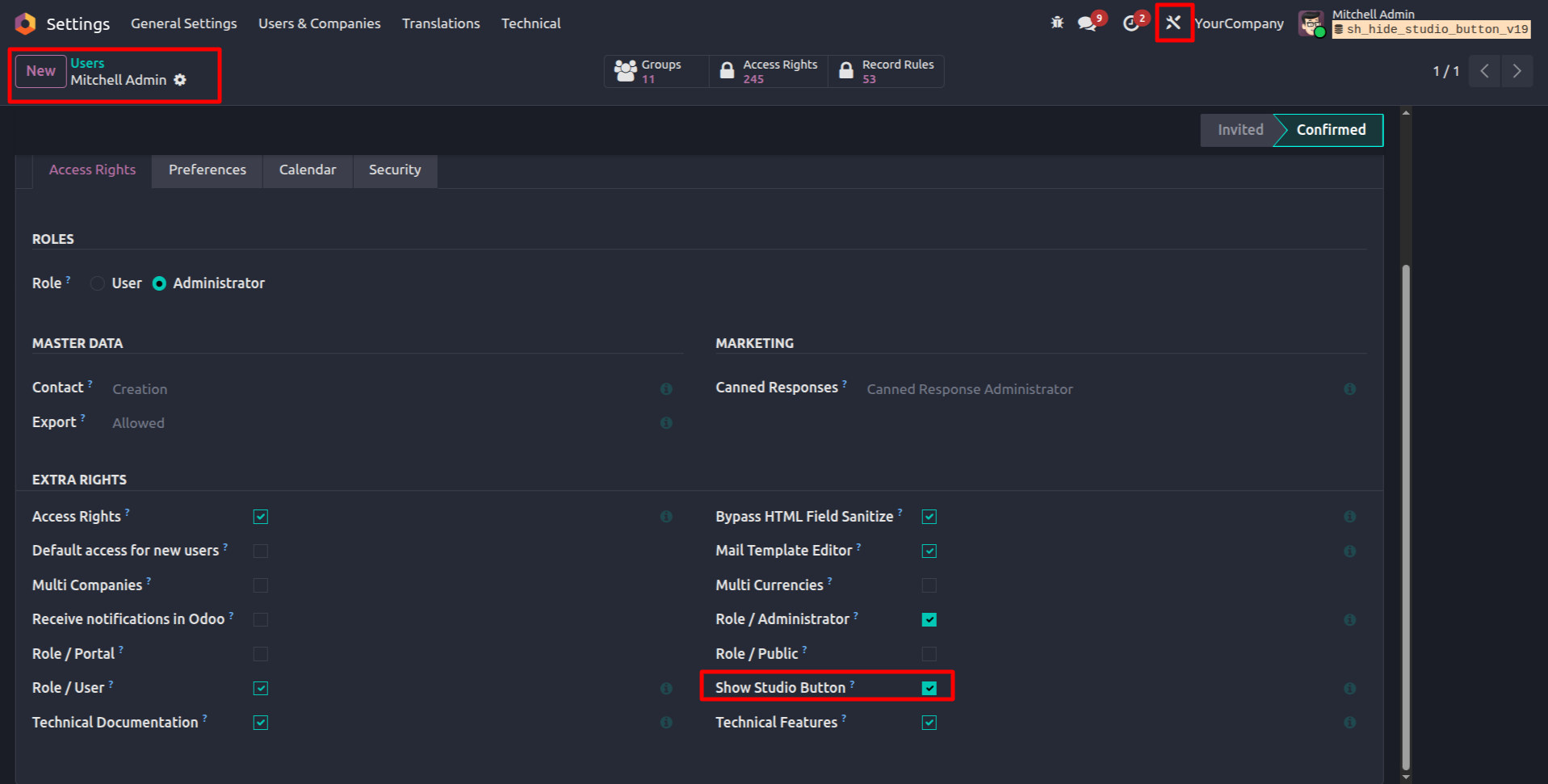
Task: Click the debug bug icon
Action: (x=1057, y=23)
